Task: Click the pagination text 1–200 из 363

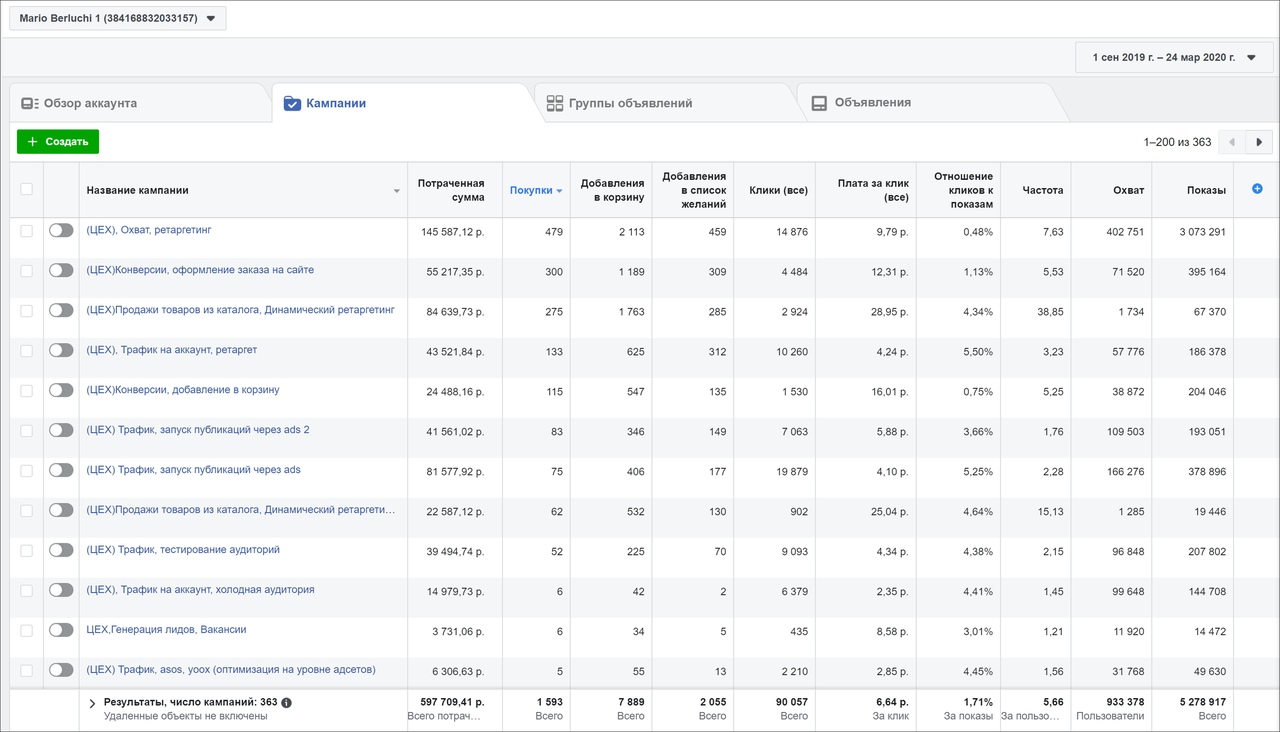Action: (1177, 142)
